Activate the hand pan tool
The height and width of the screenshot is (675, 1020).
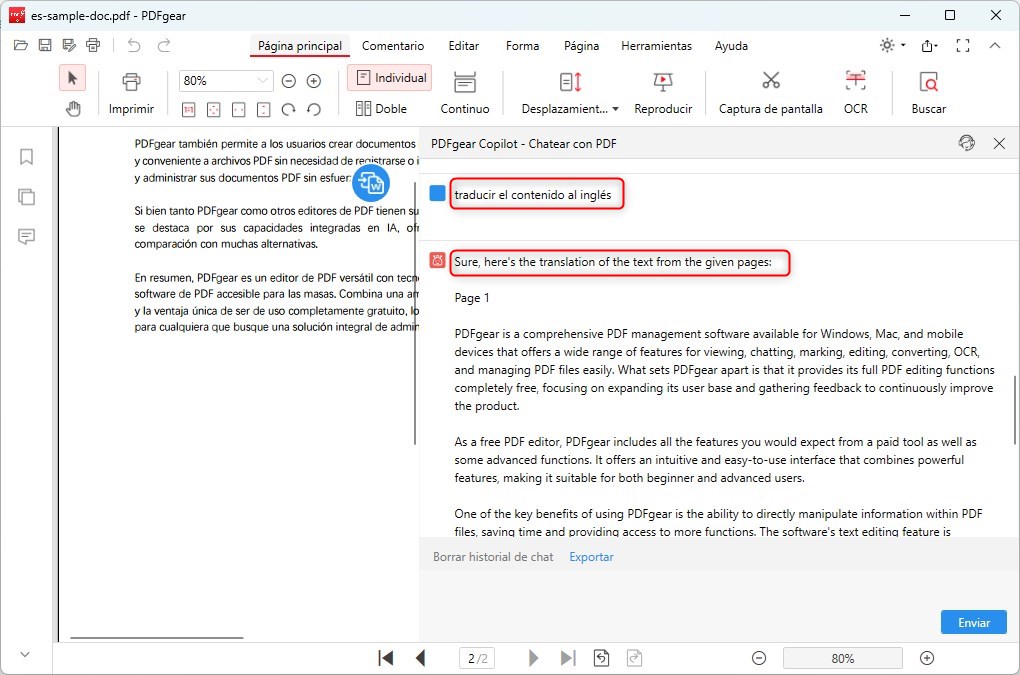click(x=73, y=109)
